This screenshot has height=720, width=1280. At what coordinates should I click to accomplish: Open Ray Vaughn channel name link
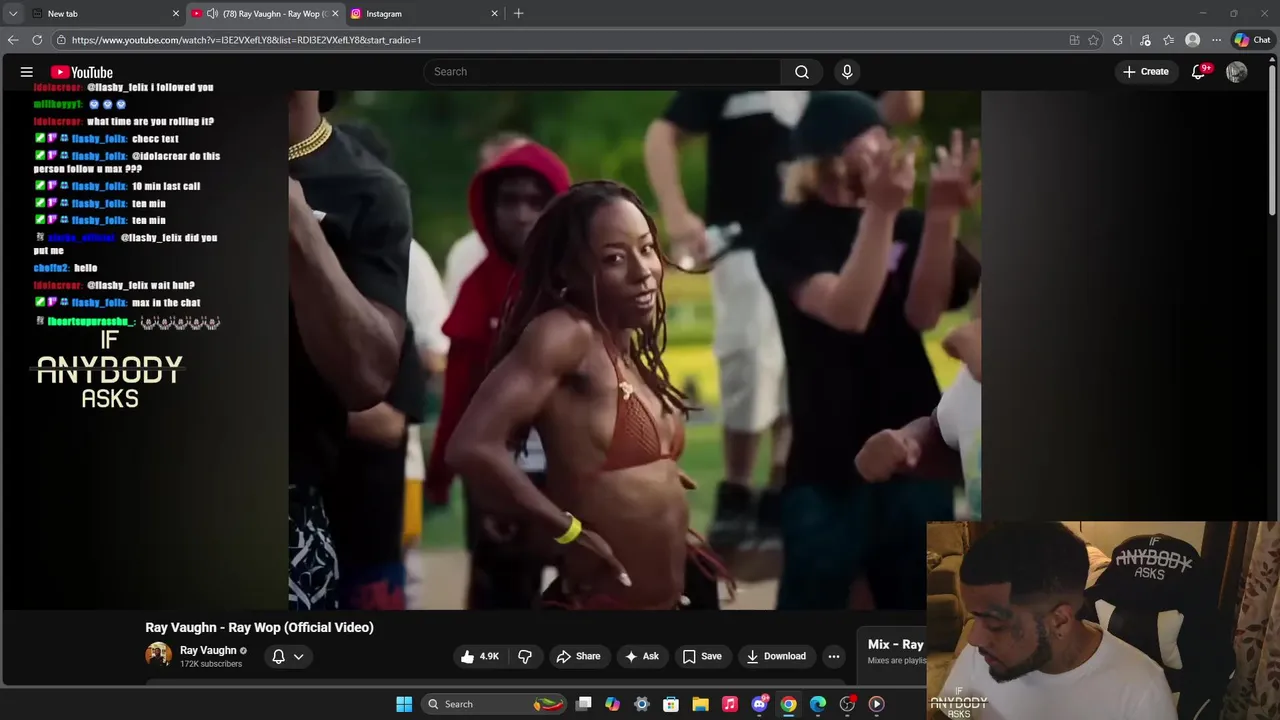[x=208, y=650]
